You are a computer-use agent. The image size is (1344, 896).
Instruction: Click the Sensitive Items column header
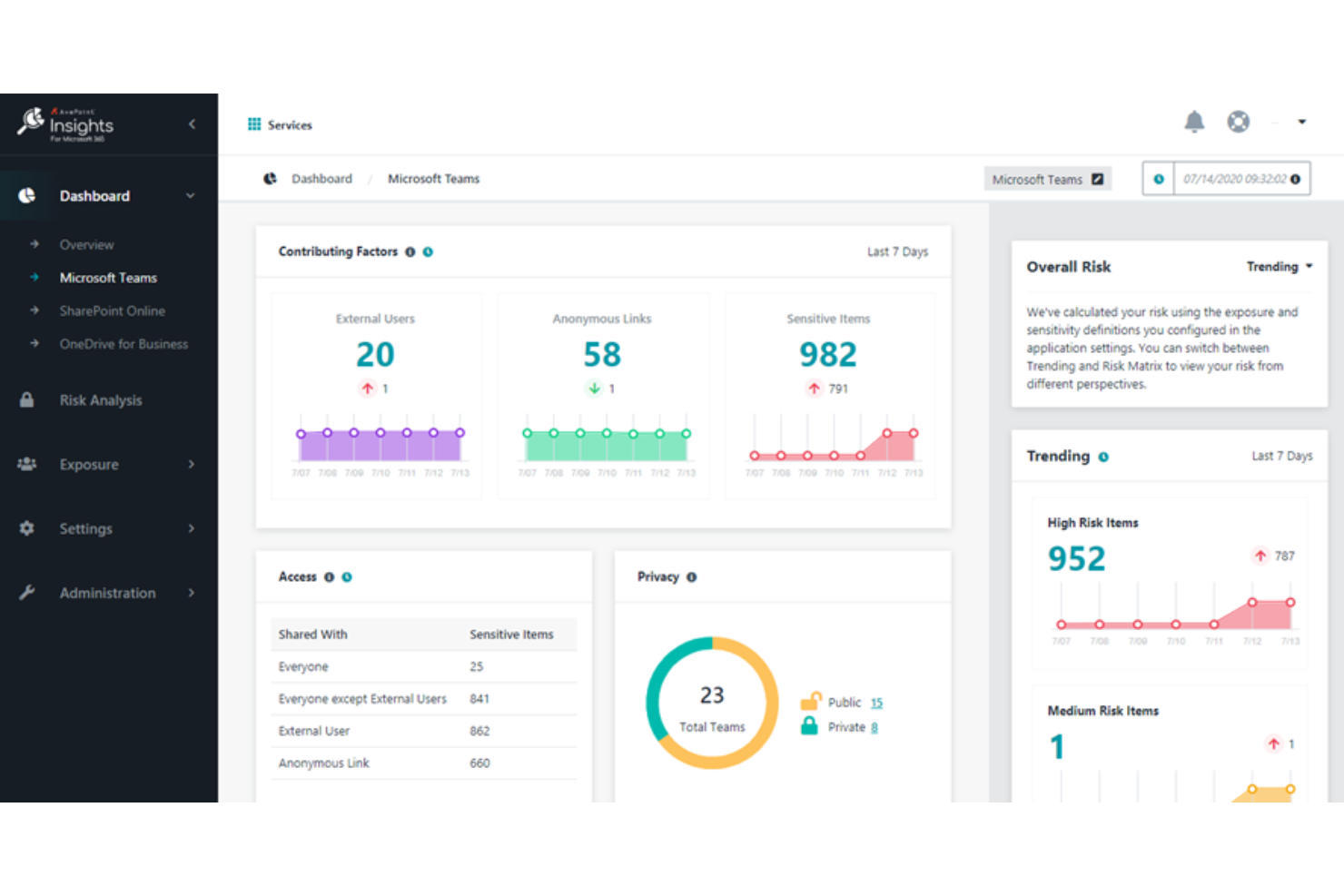[511, 635]
